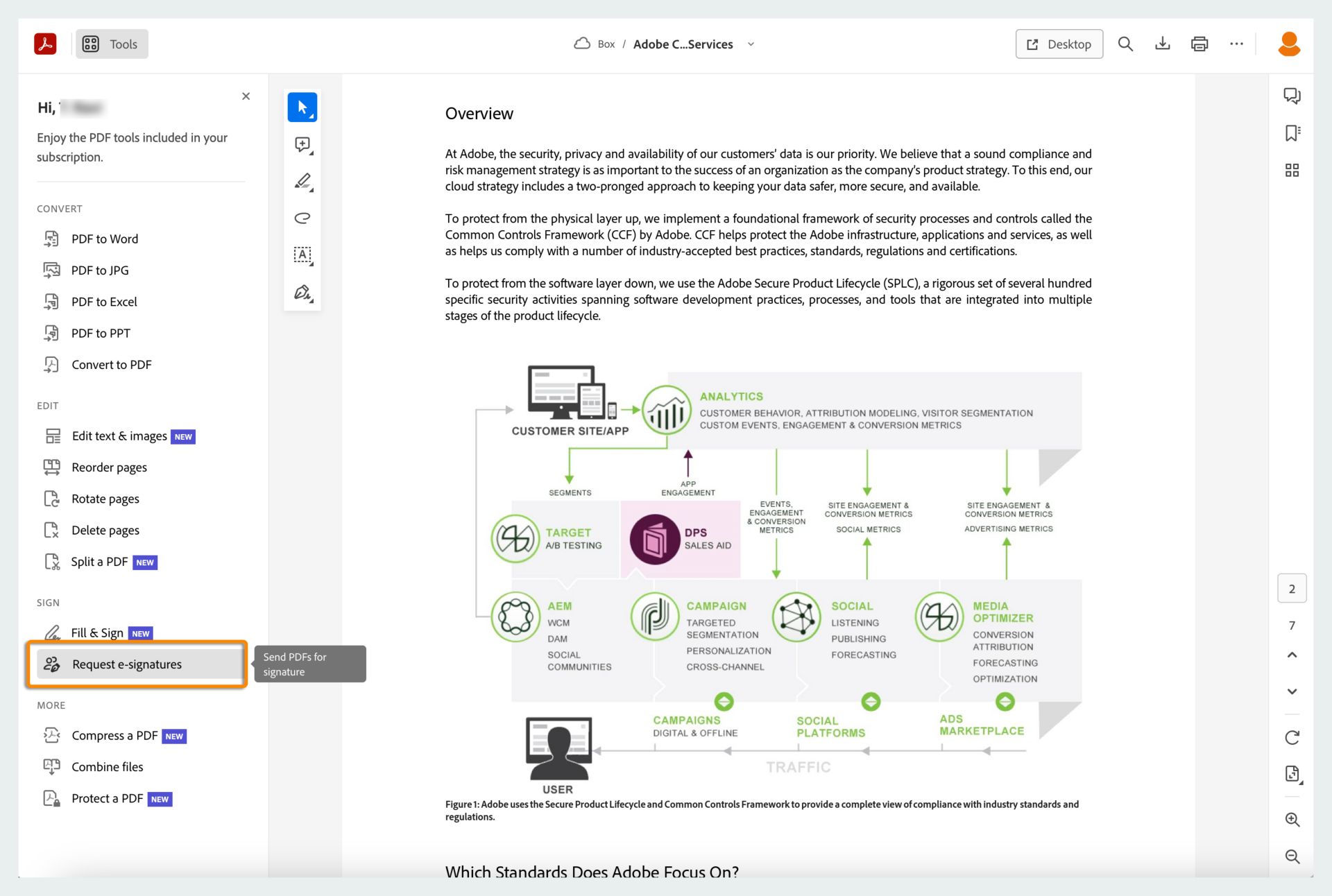The height and width of the screenshot is (896, 1332).
Task: Click the Tools tab at top
Action: pyautogui.click(x=112, y=43)
